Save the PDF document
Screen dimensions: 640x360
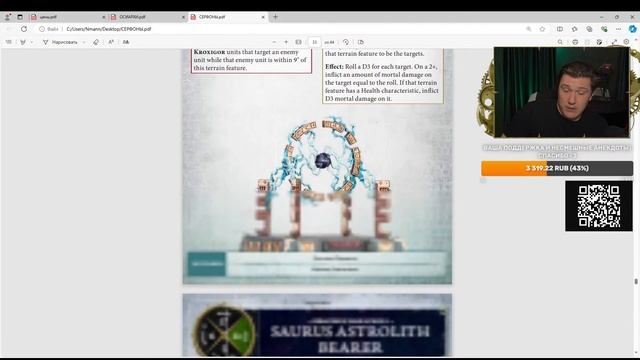pyautogui.click(x=587, y=42)
